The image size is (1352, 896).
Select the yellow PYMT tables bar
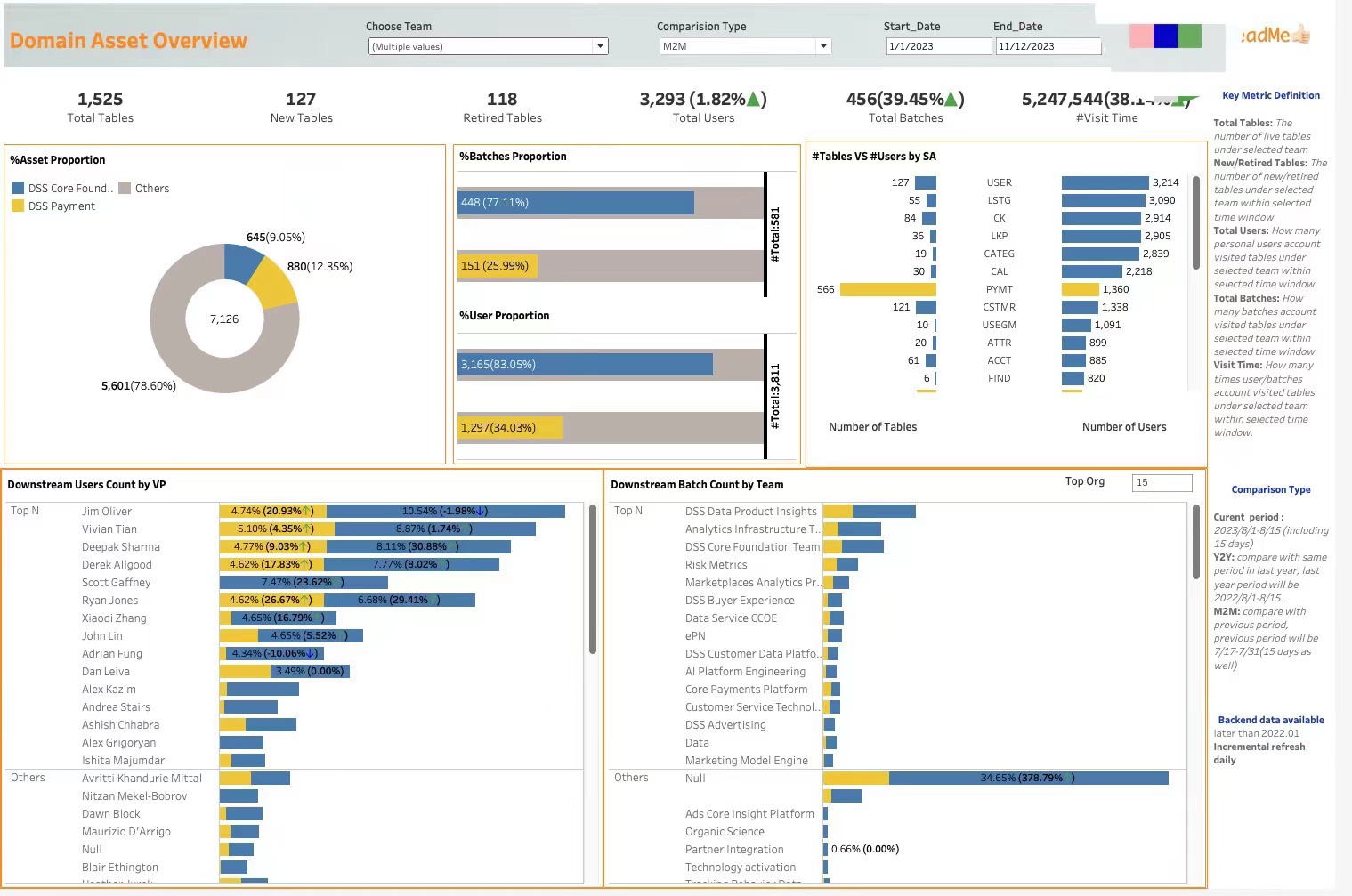(887, 289)
